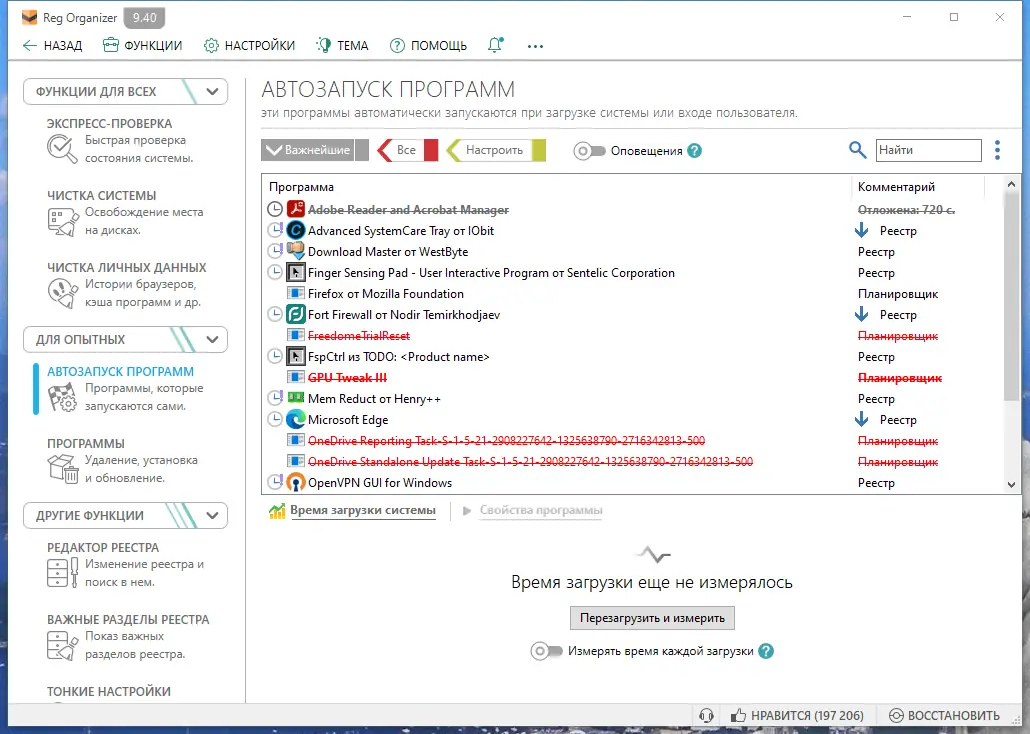Click Microsoft Edge browser icon
Screen dimensions: 1030x734
(296, 419)
